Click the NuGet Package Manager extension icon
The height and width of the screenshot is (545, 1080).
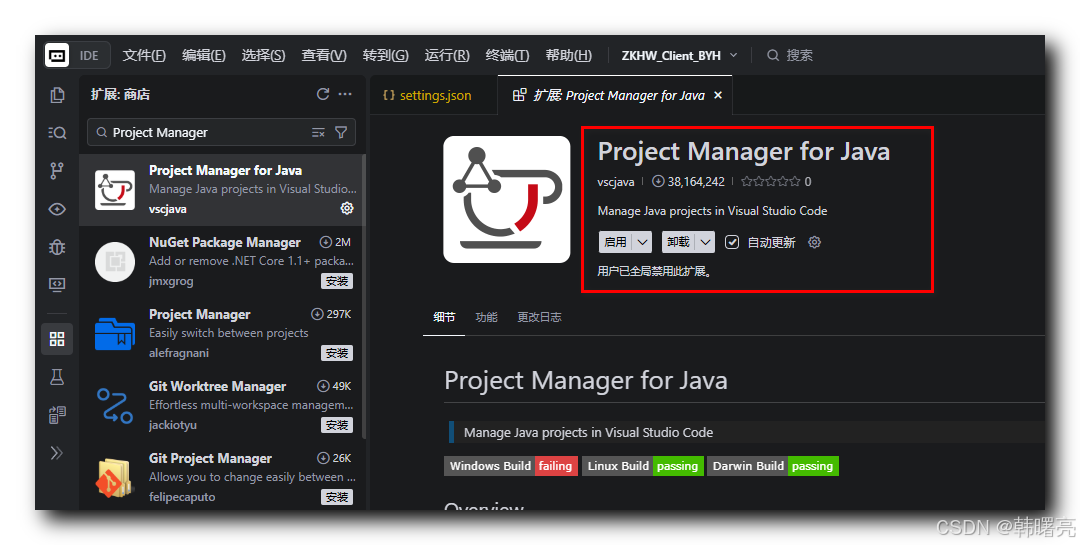pos(115,262)
